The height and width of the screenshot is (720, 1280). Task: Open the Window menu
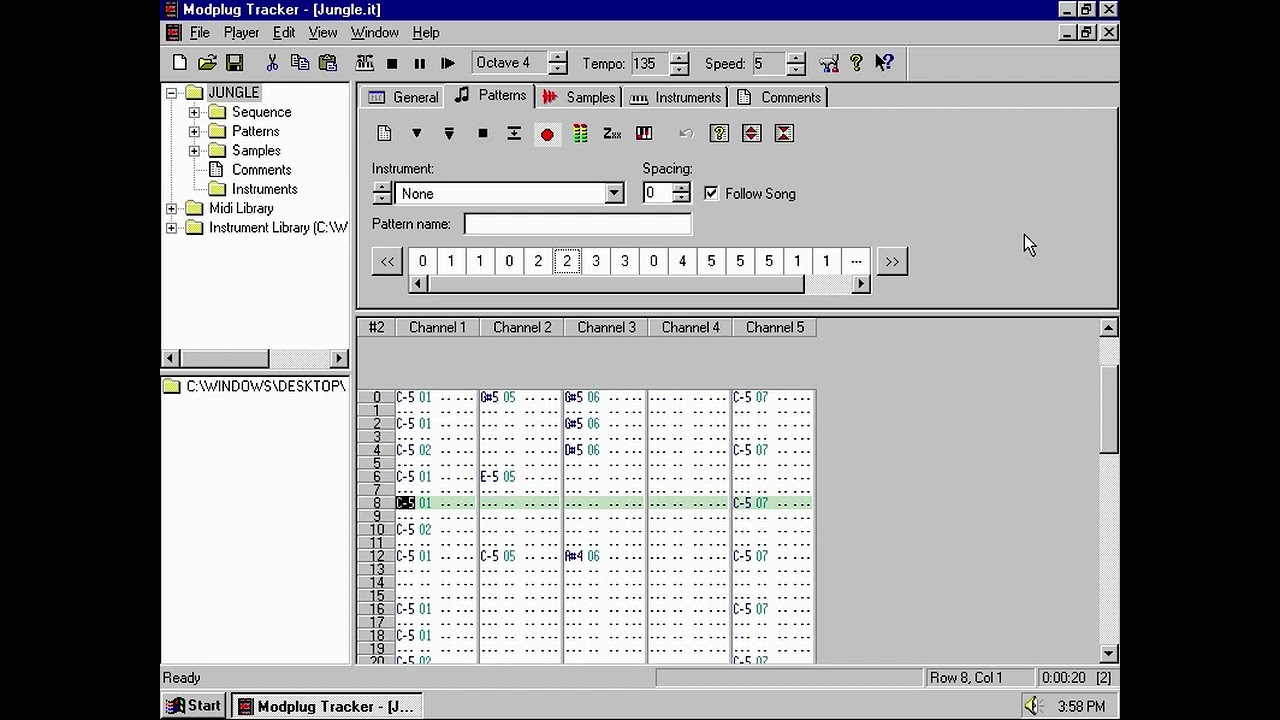[375, 32]
